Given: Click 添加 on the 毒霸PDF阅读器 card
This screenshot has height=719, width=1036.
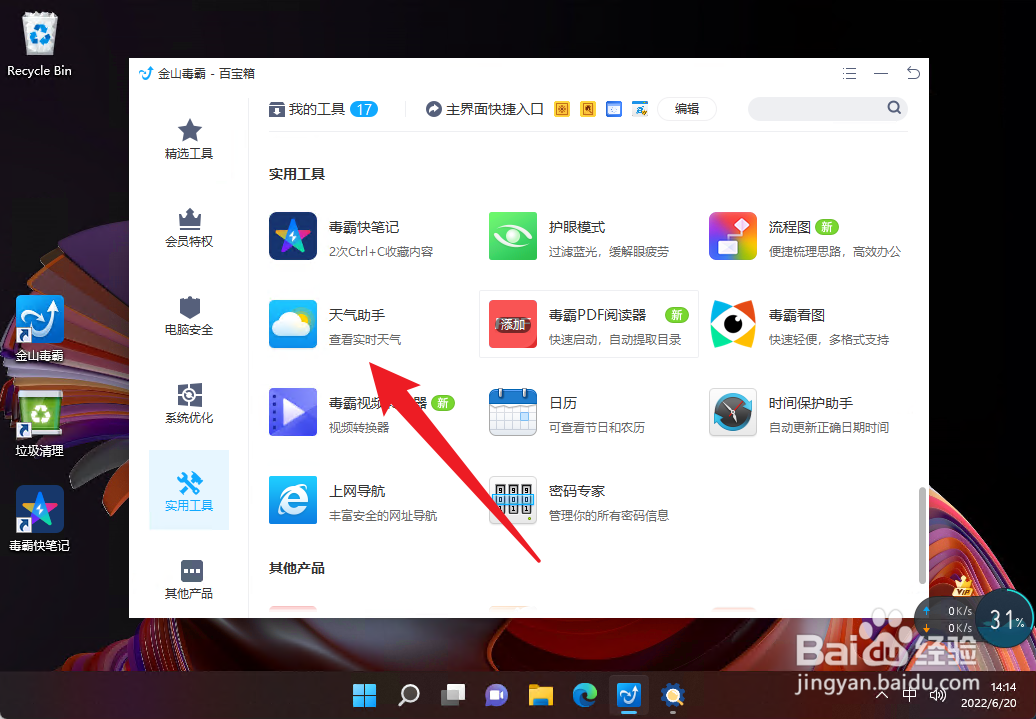Looking at the screenshot, I should pyautogui.click(x=513, y=324).
